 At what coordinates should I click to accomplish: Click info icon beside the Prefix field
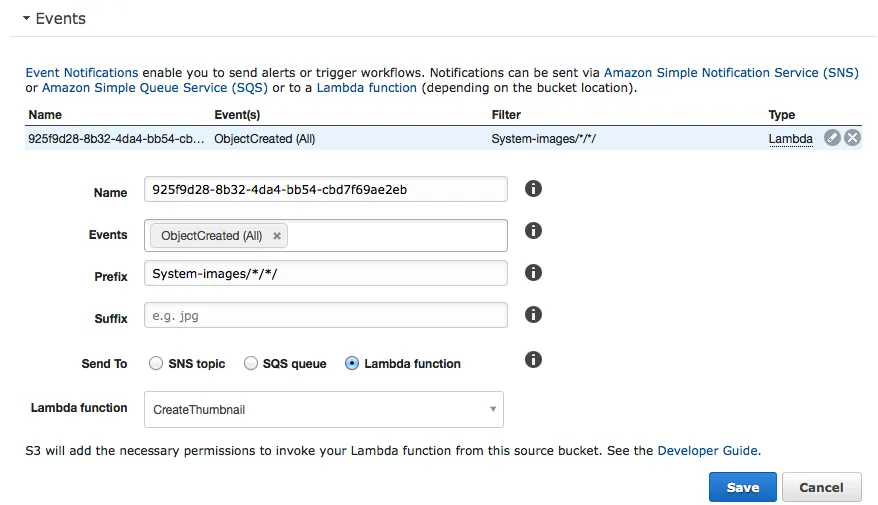[x=534, y=273]
